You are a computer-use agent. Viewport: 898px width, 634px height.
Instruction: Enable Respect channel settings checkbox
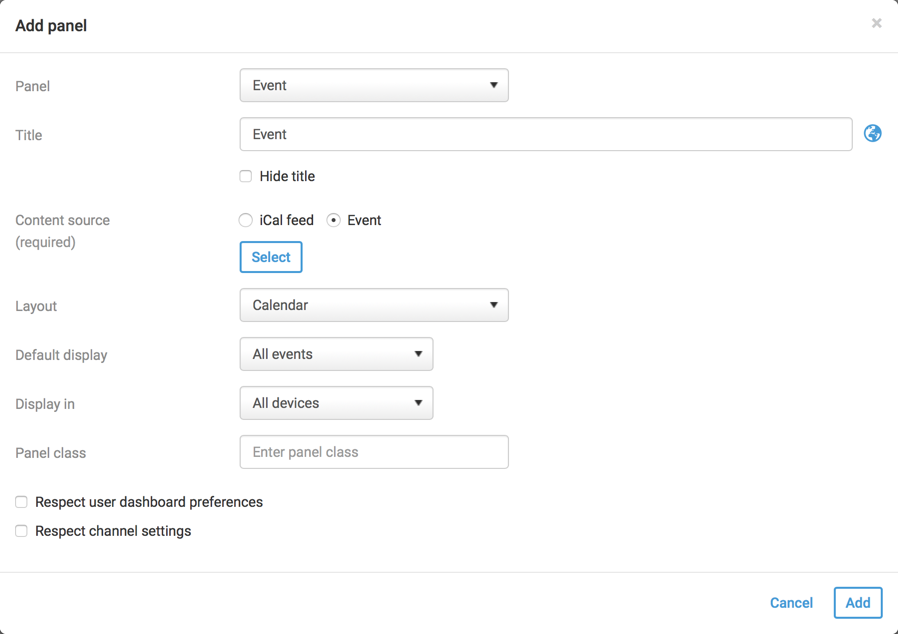(x=21, y=531)
